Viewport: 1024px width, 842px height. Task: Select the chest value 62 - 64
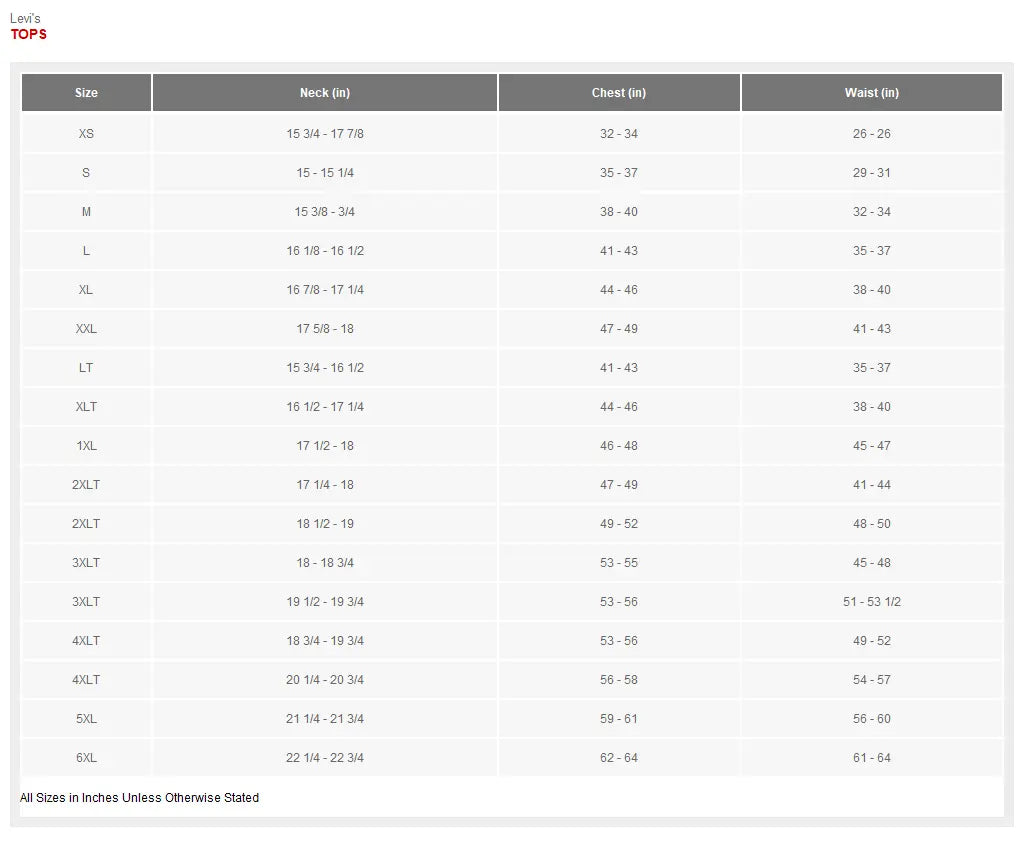tap(619, 758)
